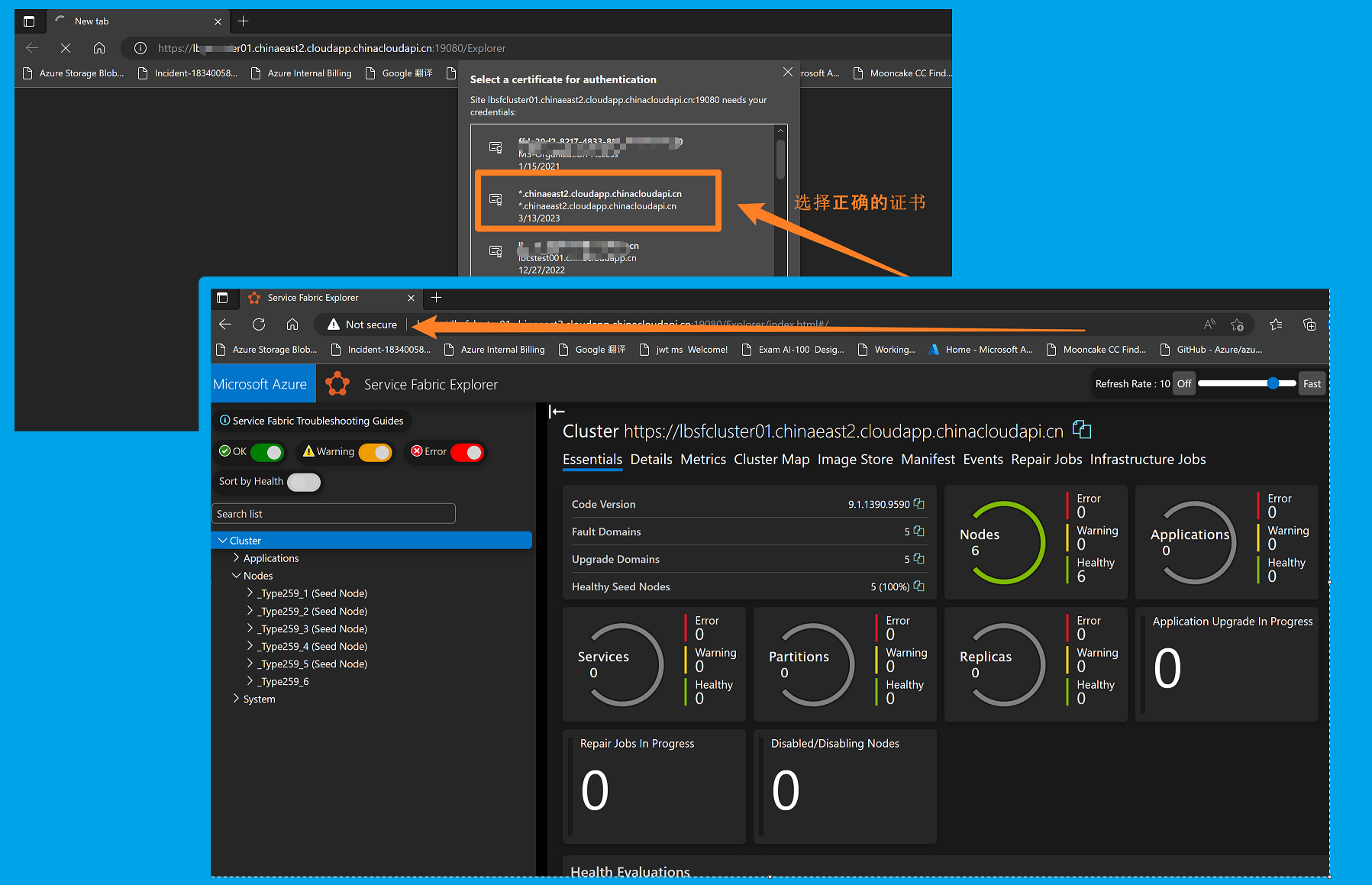Click the collapse side panel arrow icon
Viewport: 1372px width, 885px height.
click(x=557, y=412)
